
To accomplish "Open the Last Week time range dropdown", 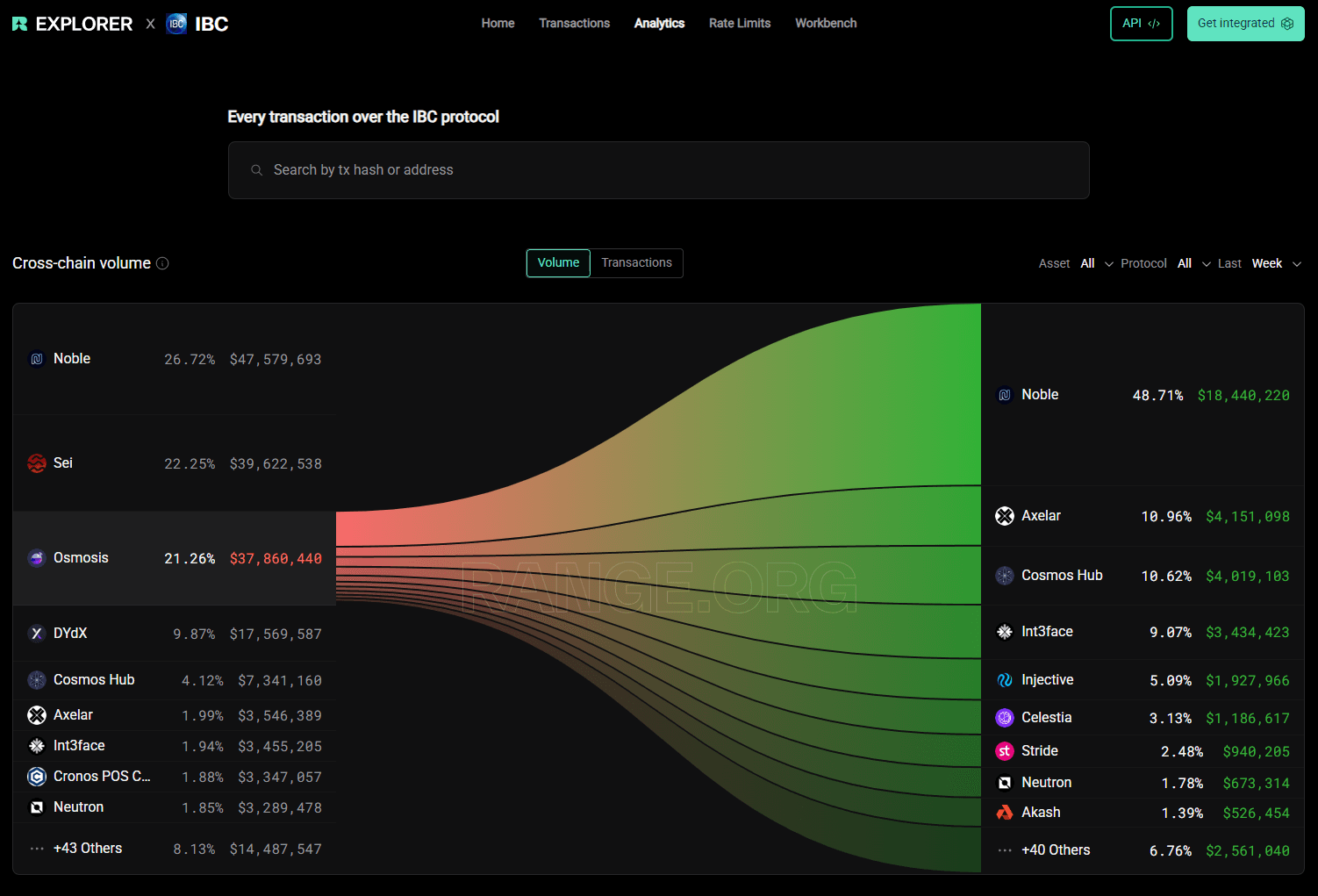I will (1276, 263).
